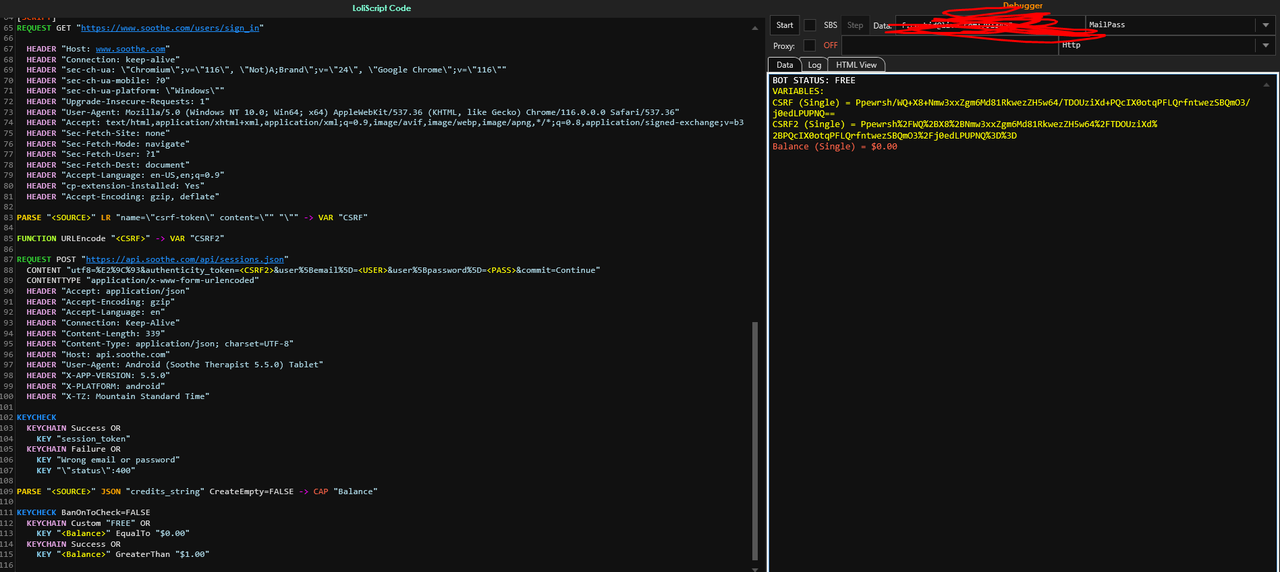Click the Host: api.soothe.com header line
Screen dimensions: 1280x572
(x=98, y=354)
